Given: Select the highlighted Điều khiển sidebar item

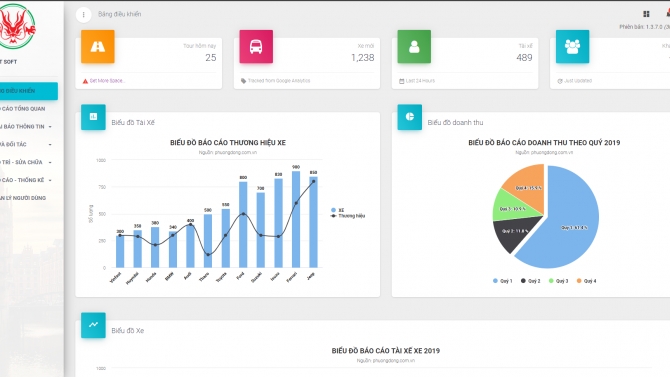Looking at the screenshot, I should (x=29, y=91).
